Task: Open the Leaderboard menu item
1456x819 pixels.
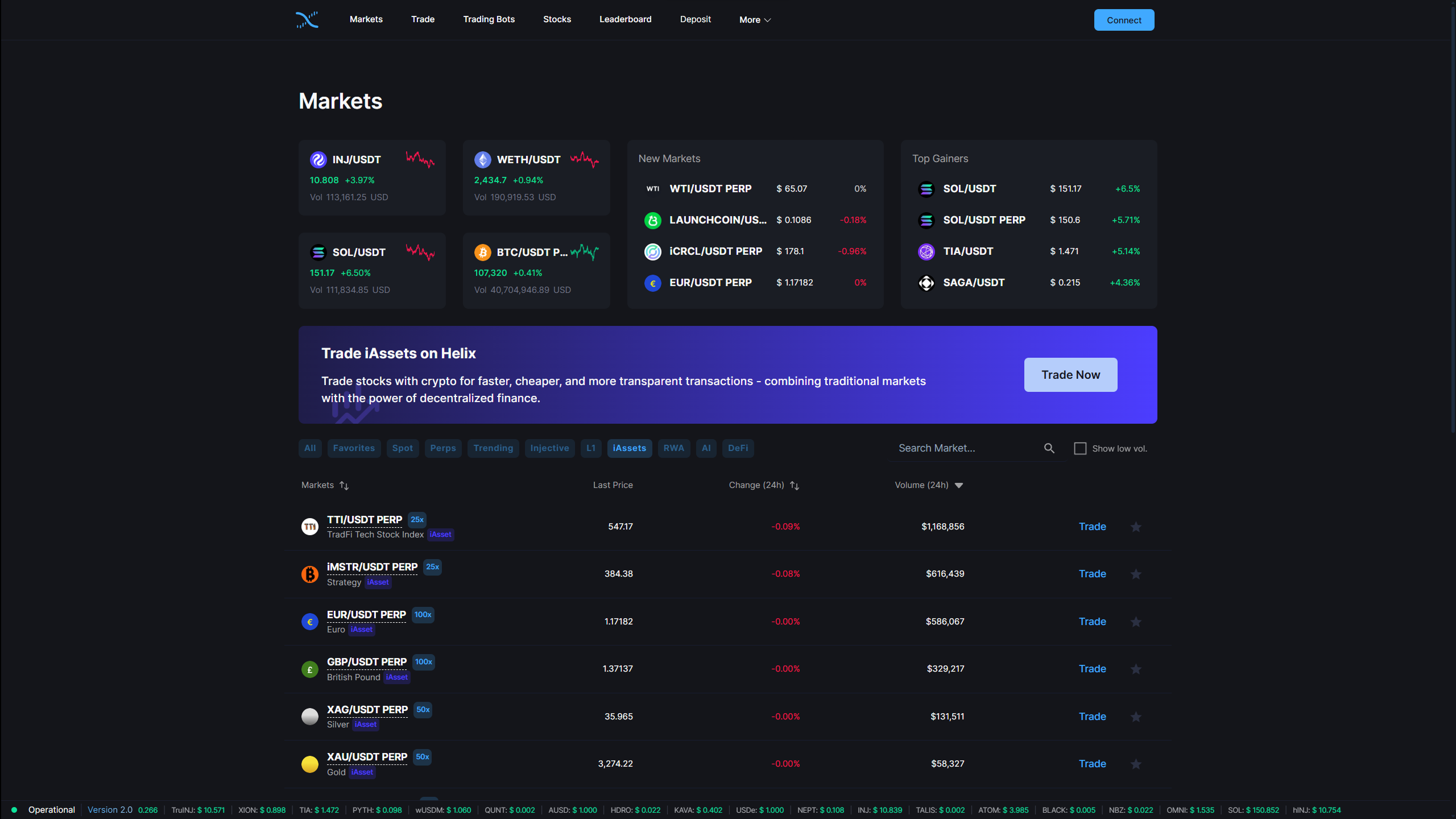Action: pos(625,19)
